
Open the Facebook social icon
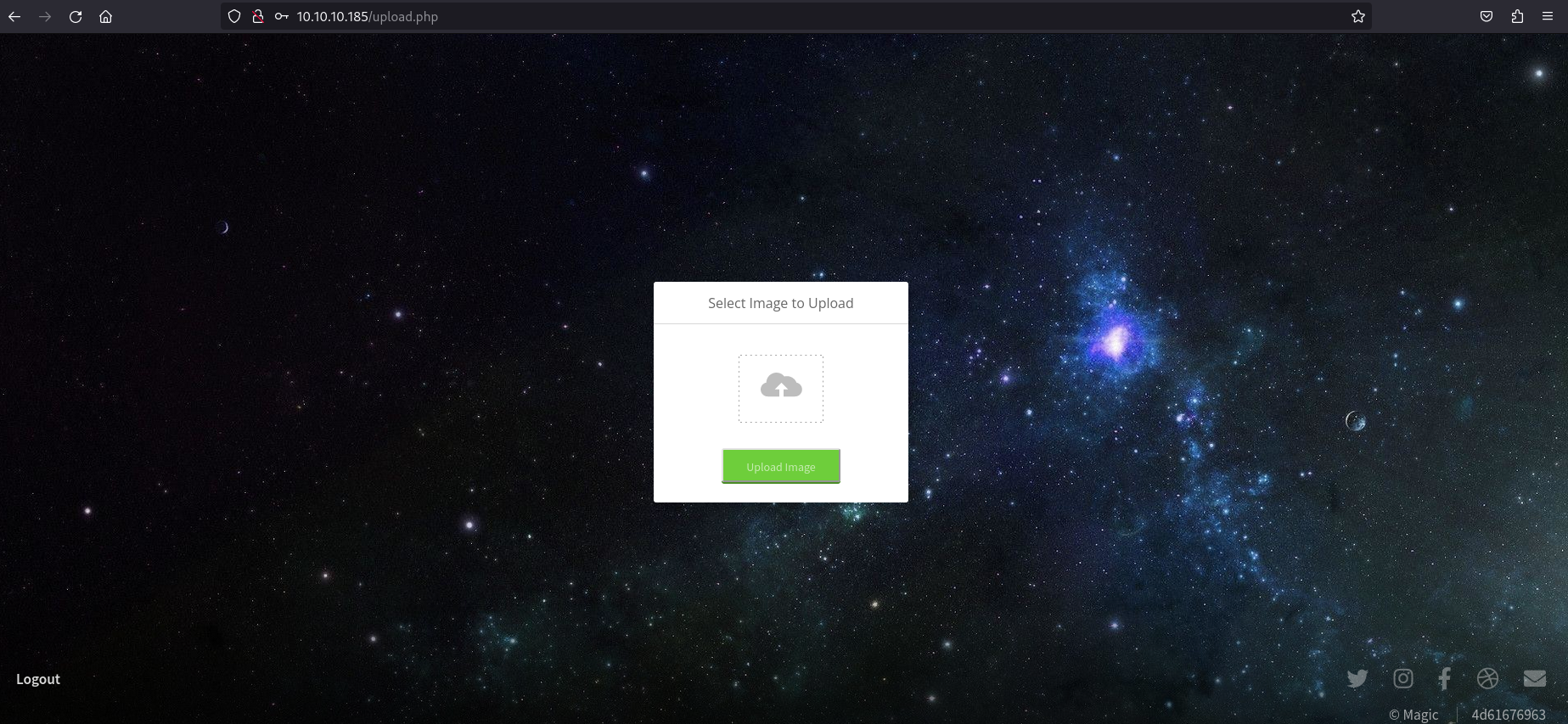[x=1444, y=678]
